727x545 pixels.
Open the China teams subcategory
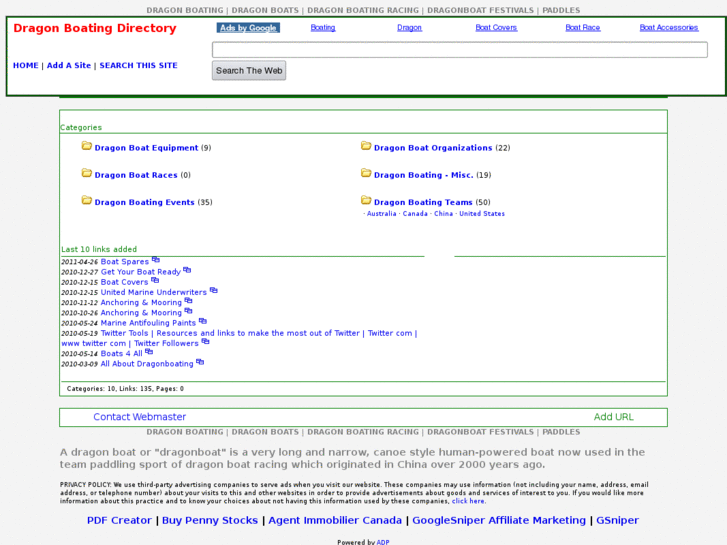tap(443, 214)
